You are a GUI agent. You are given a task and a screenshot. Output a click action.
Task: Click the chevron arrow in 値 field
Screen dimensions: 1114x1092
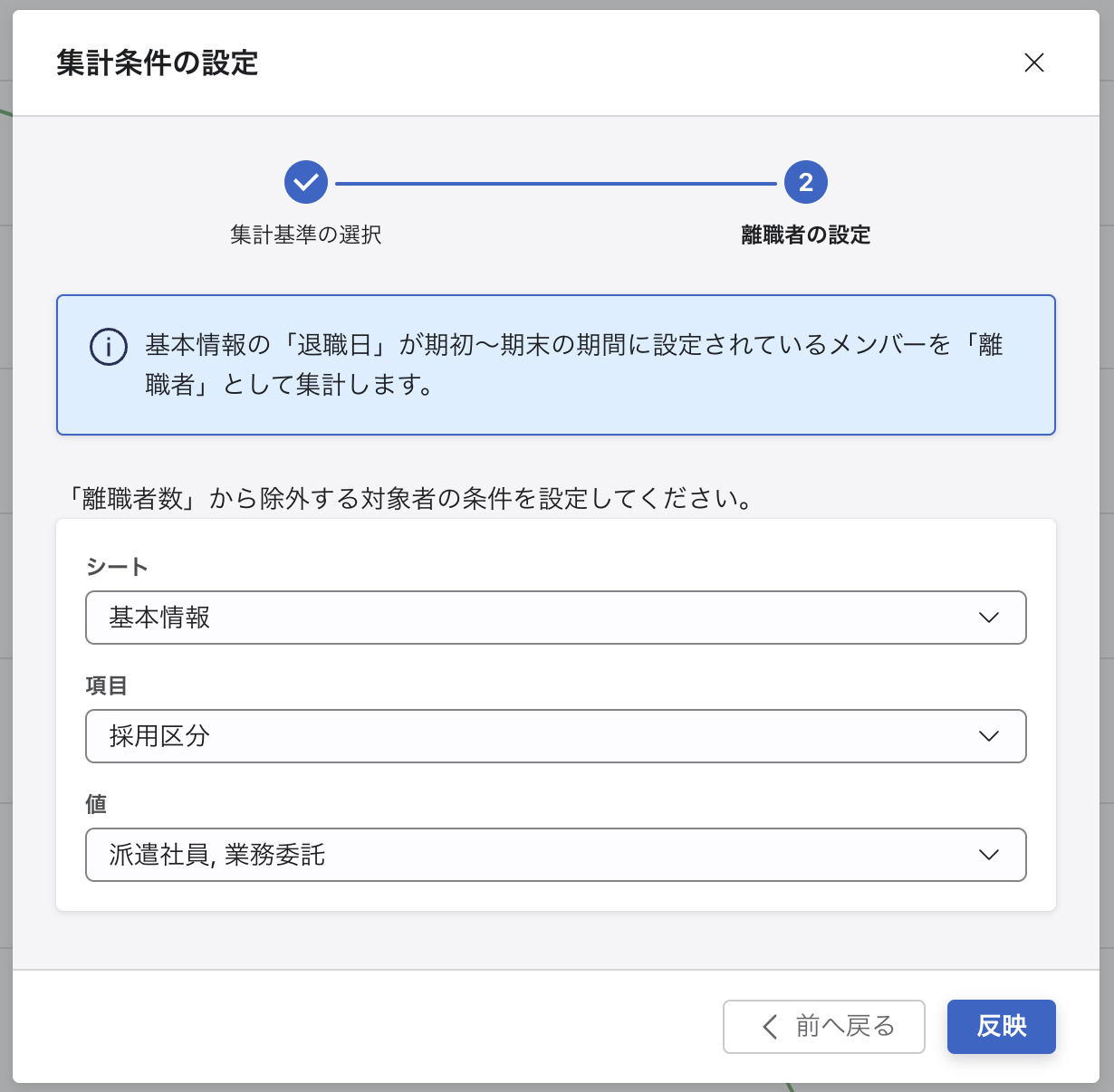[989, 855]
